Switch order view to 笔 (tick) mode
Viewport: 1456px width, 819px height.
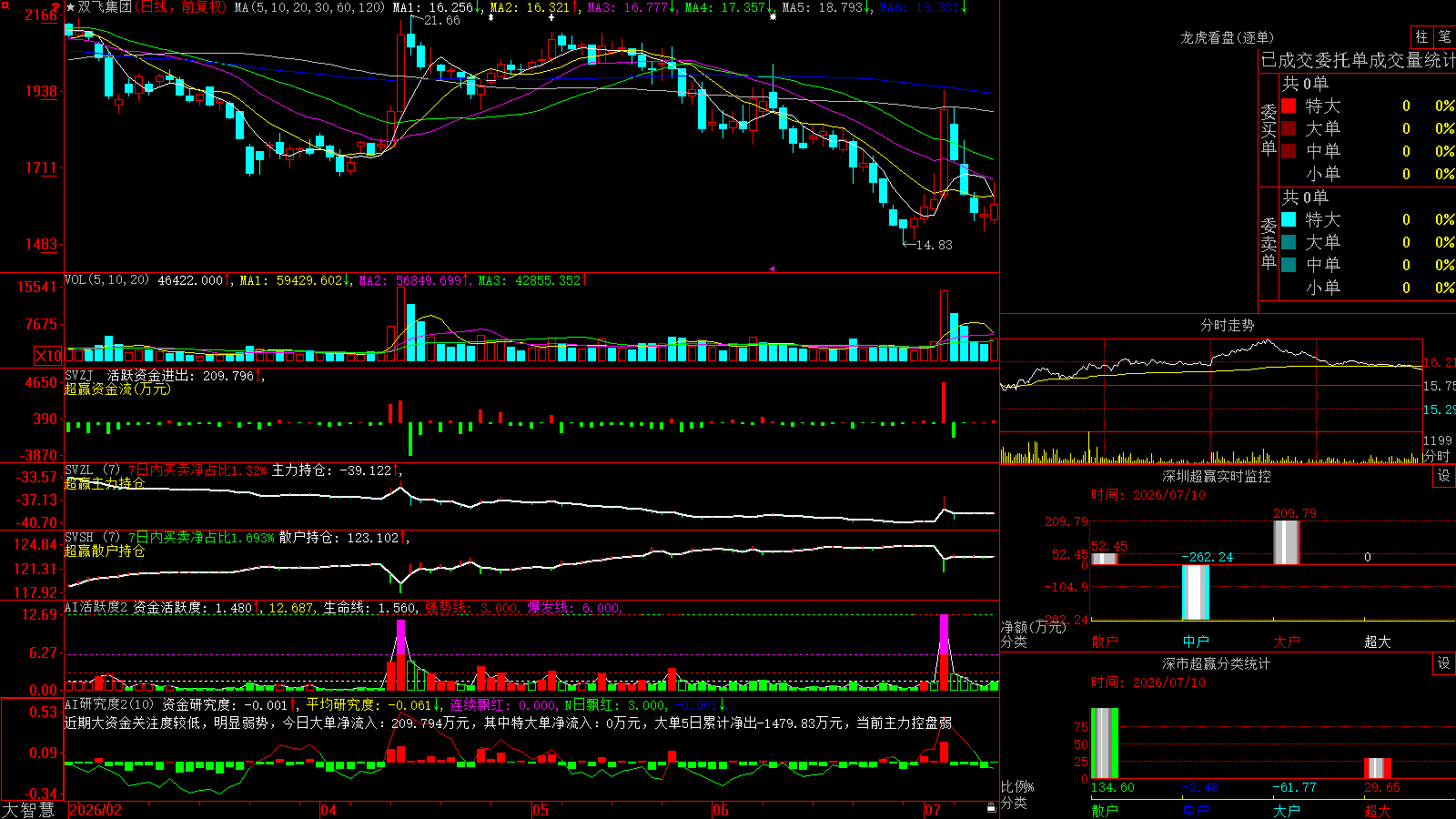1444,37
